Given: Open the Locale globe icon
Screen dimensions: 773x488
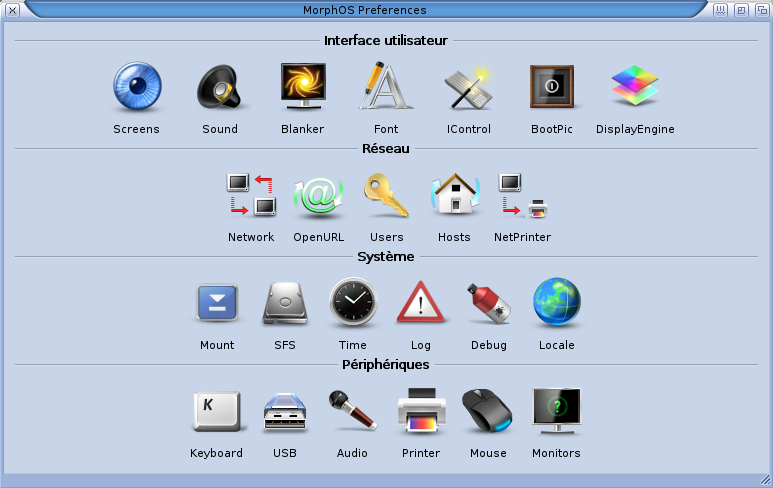Looking at the screenshot, I should (x=557, y=302).
